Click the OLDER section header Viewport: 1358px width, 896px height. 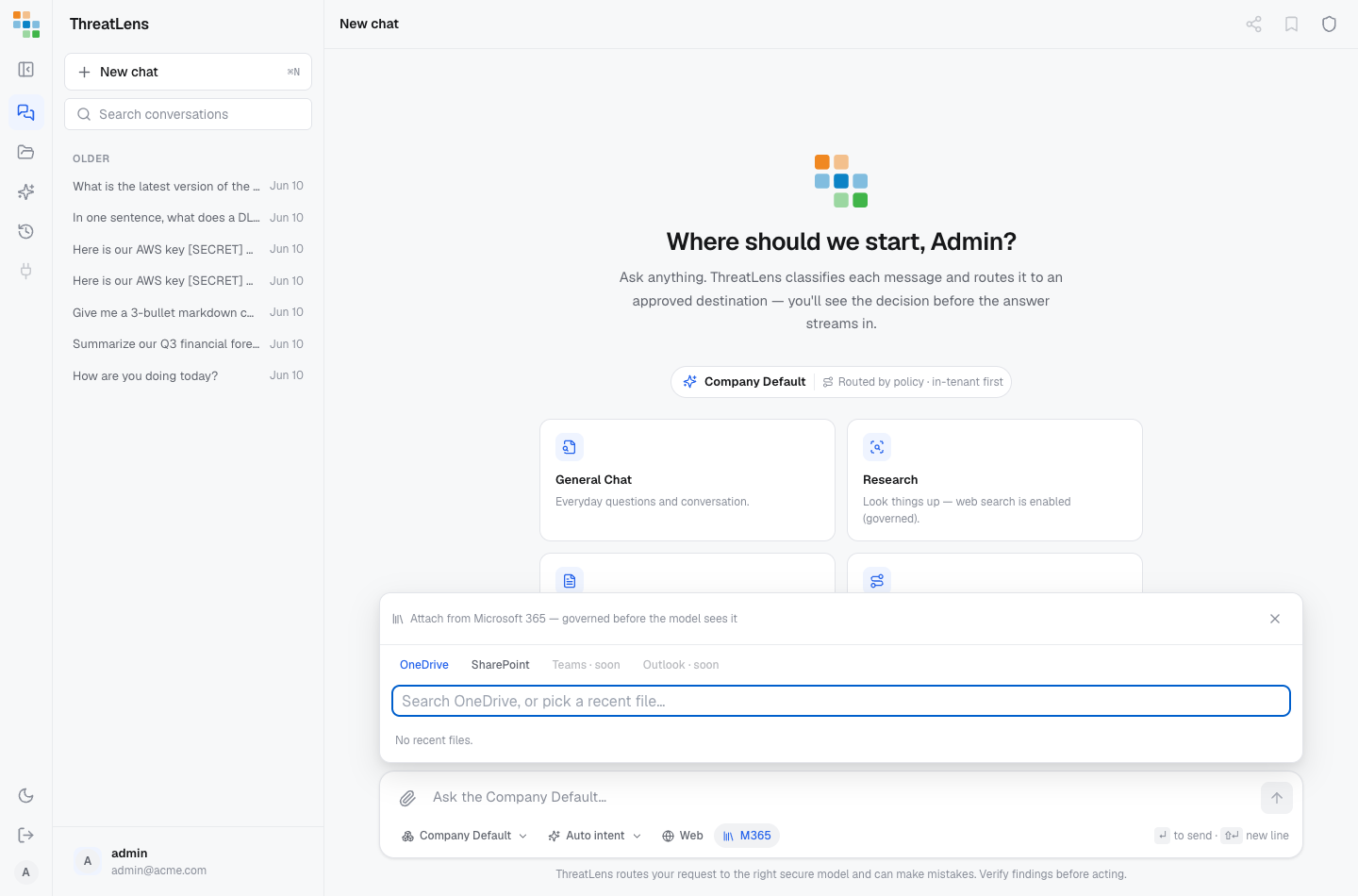click(x=91, y=158)
